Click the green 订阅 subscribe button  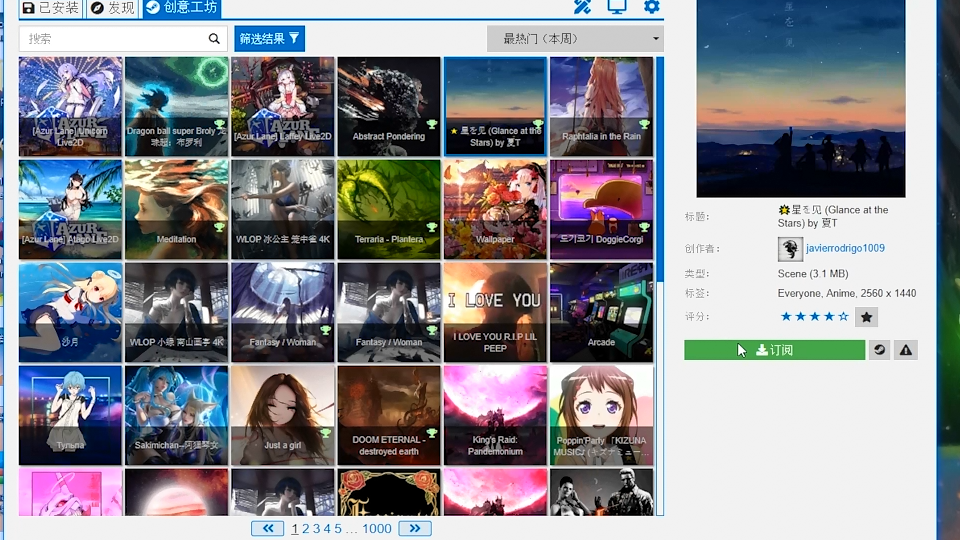(x=774, y=350)
